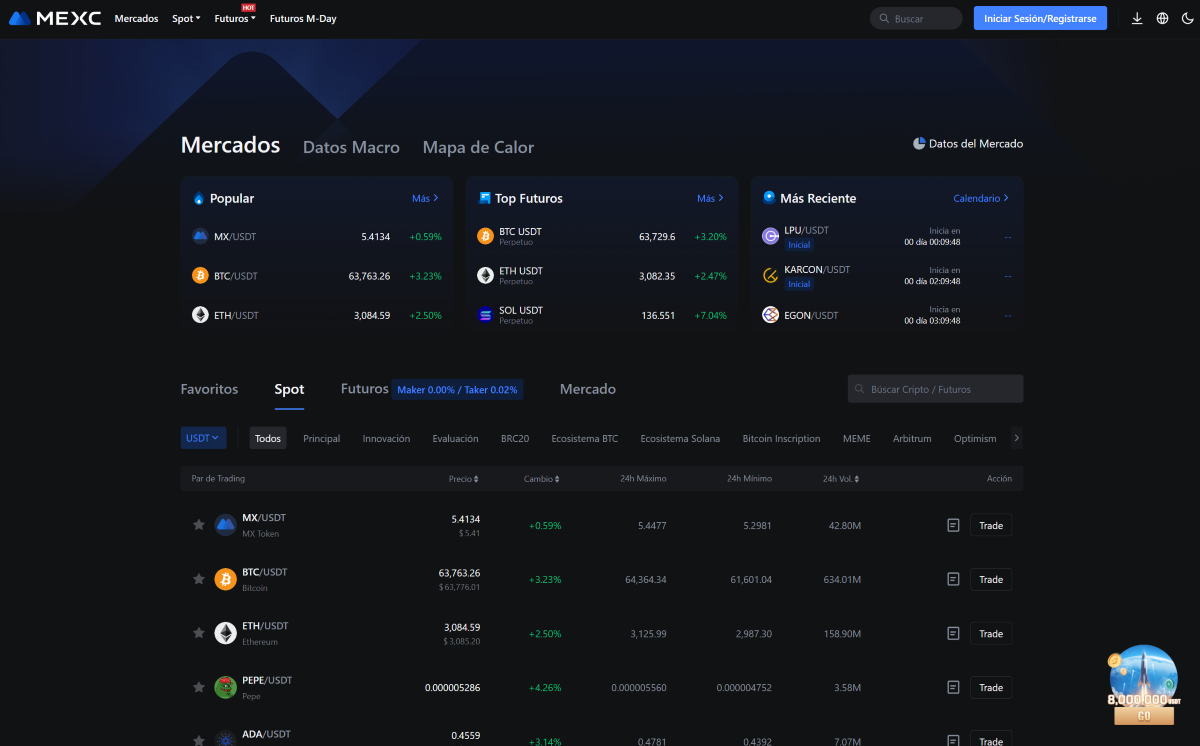Favorite the BTC/USDT star
1200x746 pixels.
point(199,579)
